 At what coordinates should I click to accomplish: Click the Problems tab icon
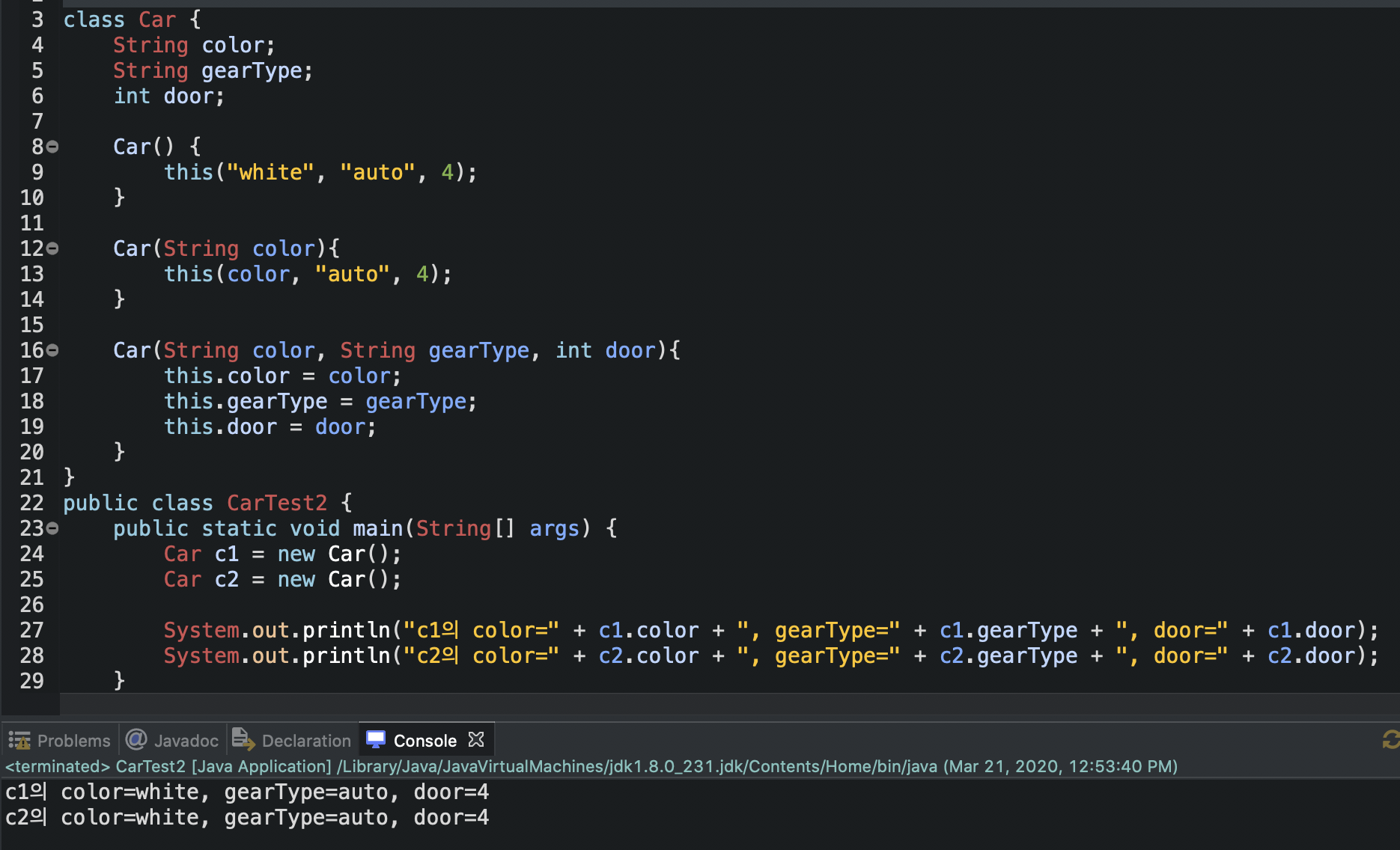[19, 741]
